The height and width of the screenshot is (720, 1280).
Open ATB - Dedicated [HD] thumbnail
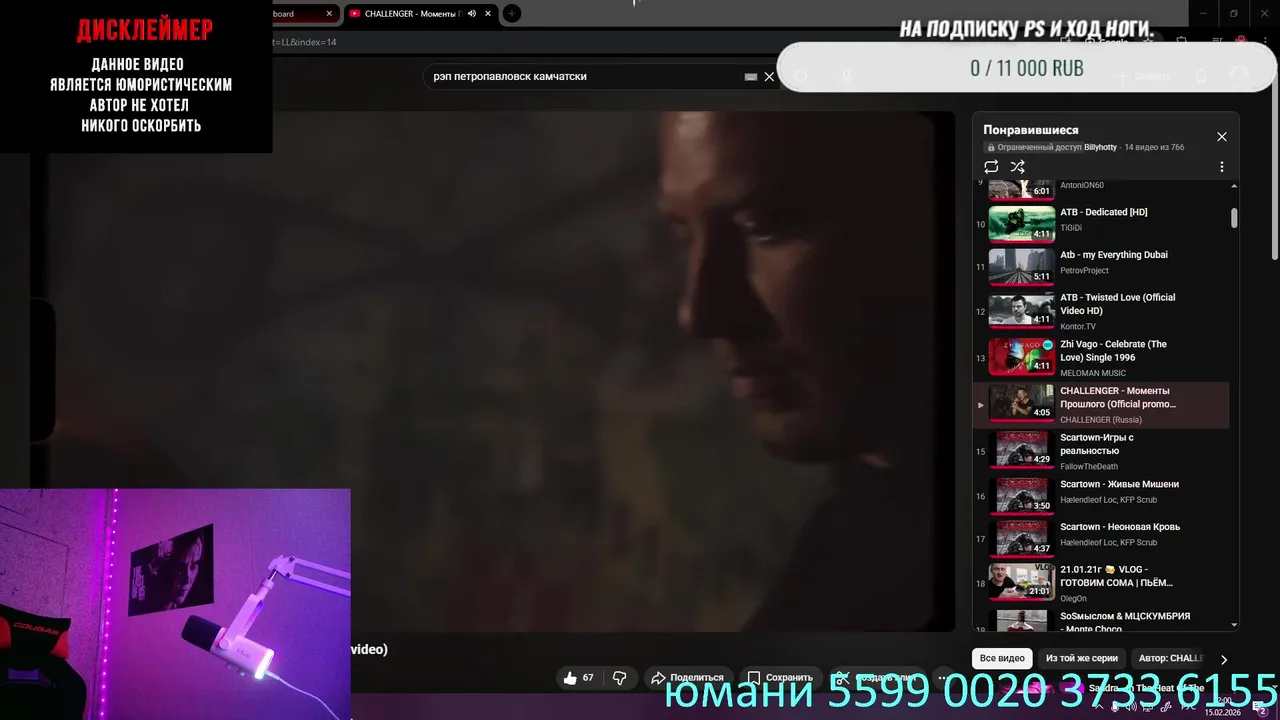pyautogui.click(x=1022, y=224)
